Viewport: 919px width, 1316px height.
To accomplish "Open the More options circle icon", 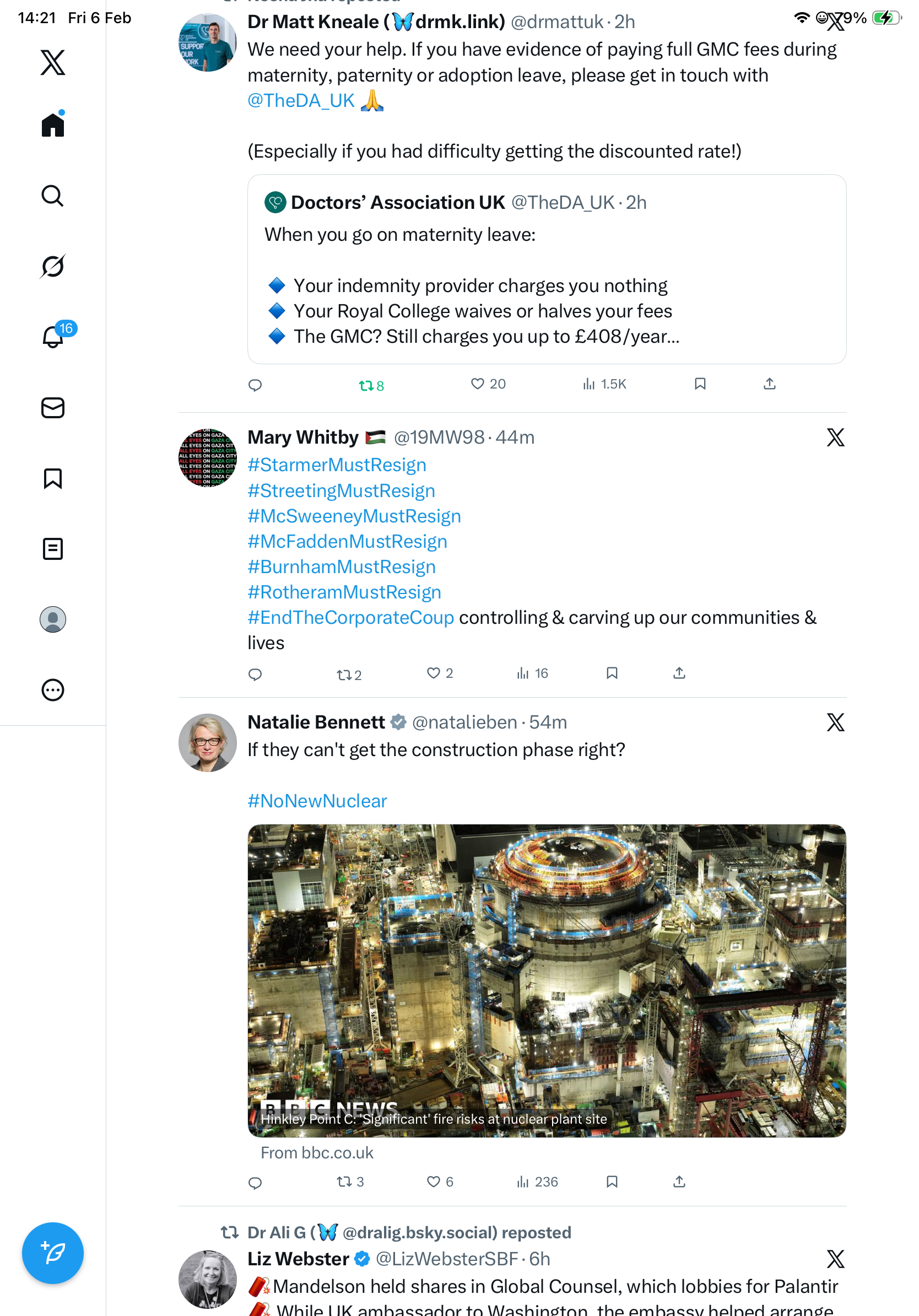I will coord(53,689).
